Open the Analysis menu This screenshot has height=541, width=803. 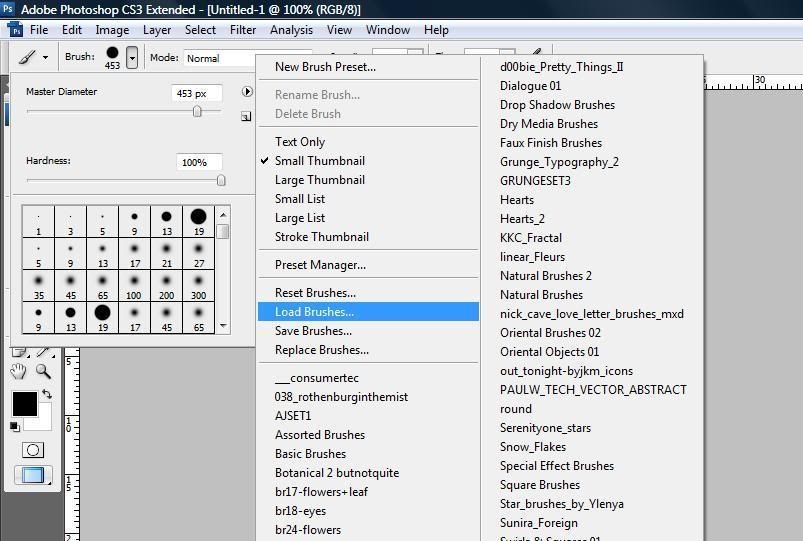tap(291, 30)
